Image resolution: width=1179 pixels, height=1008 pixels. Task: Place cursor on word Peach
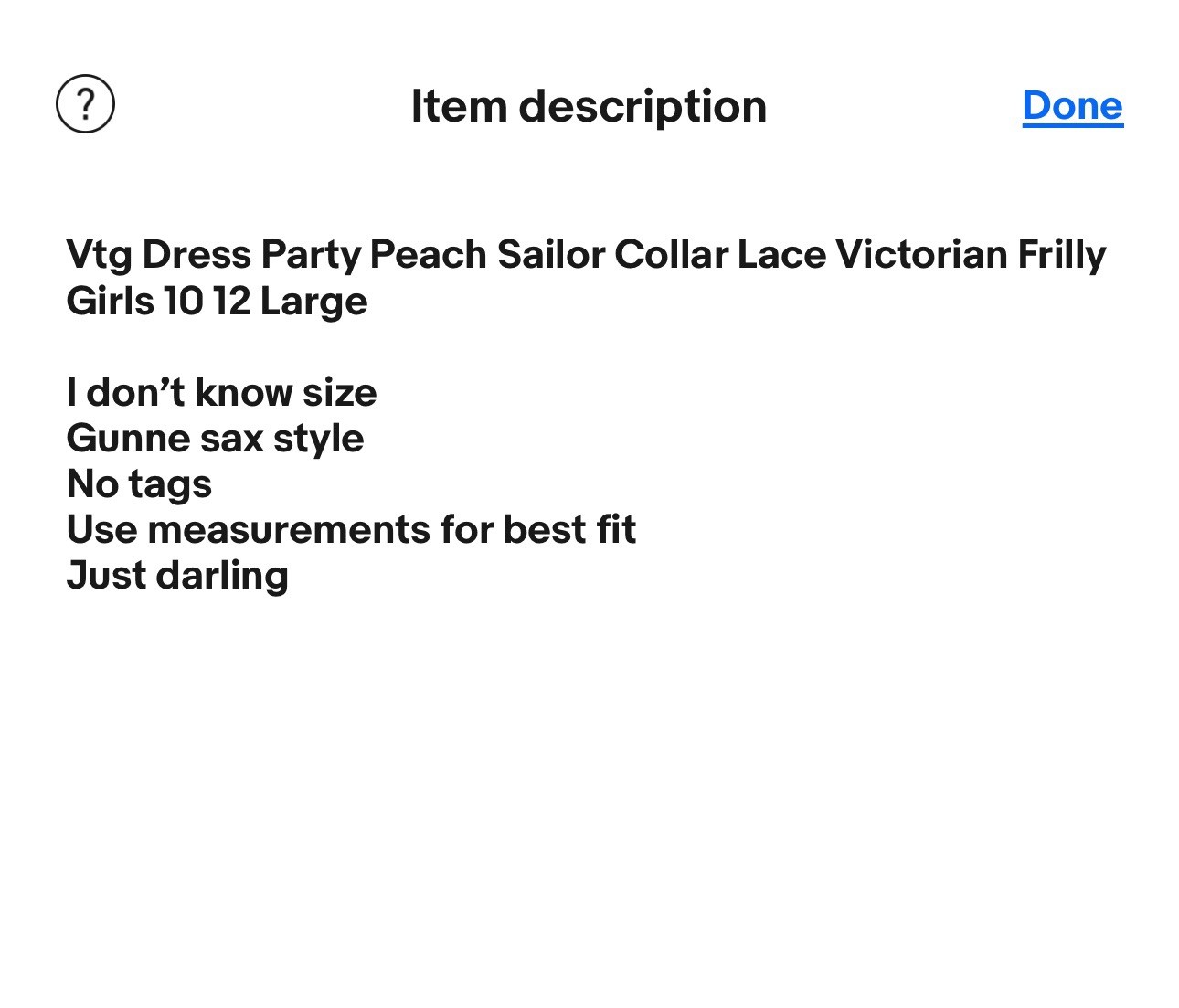point(428,255)
